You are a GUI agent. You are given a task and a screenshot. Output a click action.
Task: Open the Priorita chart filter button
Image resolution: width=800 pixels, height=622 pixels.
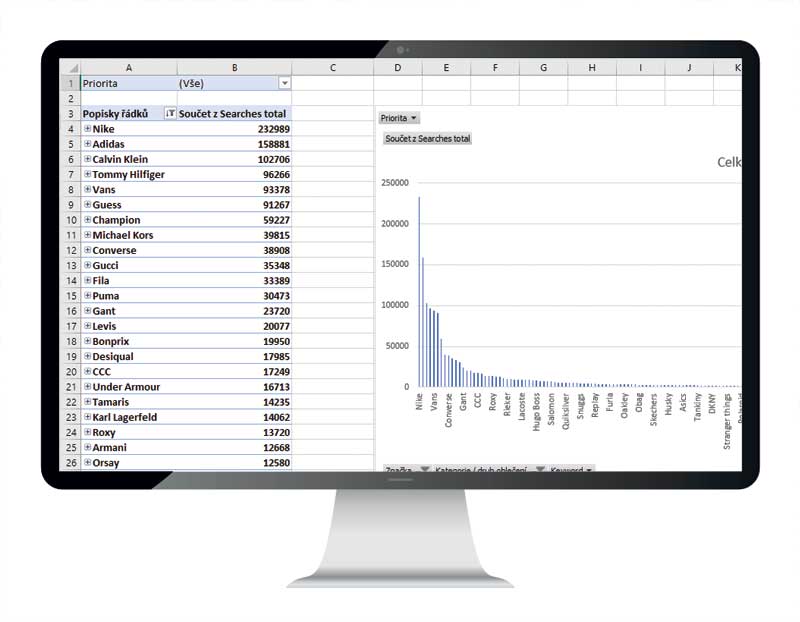(398, 118)
